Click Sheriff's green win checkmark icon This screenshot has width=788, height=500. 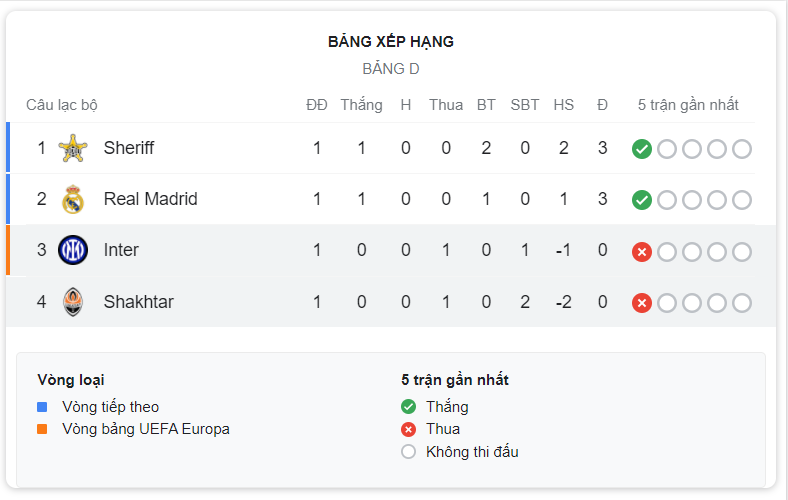pyautogui.click(x=642, y=149)
